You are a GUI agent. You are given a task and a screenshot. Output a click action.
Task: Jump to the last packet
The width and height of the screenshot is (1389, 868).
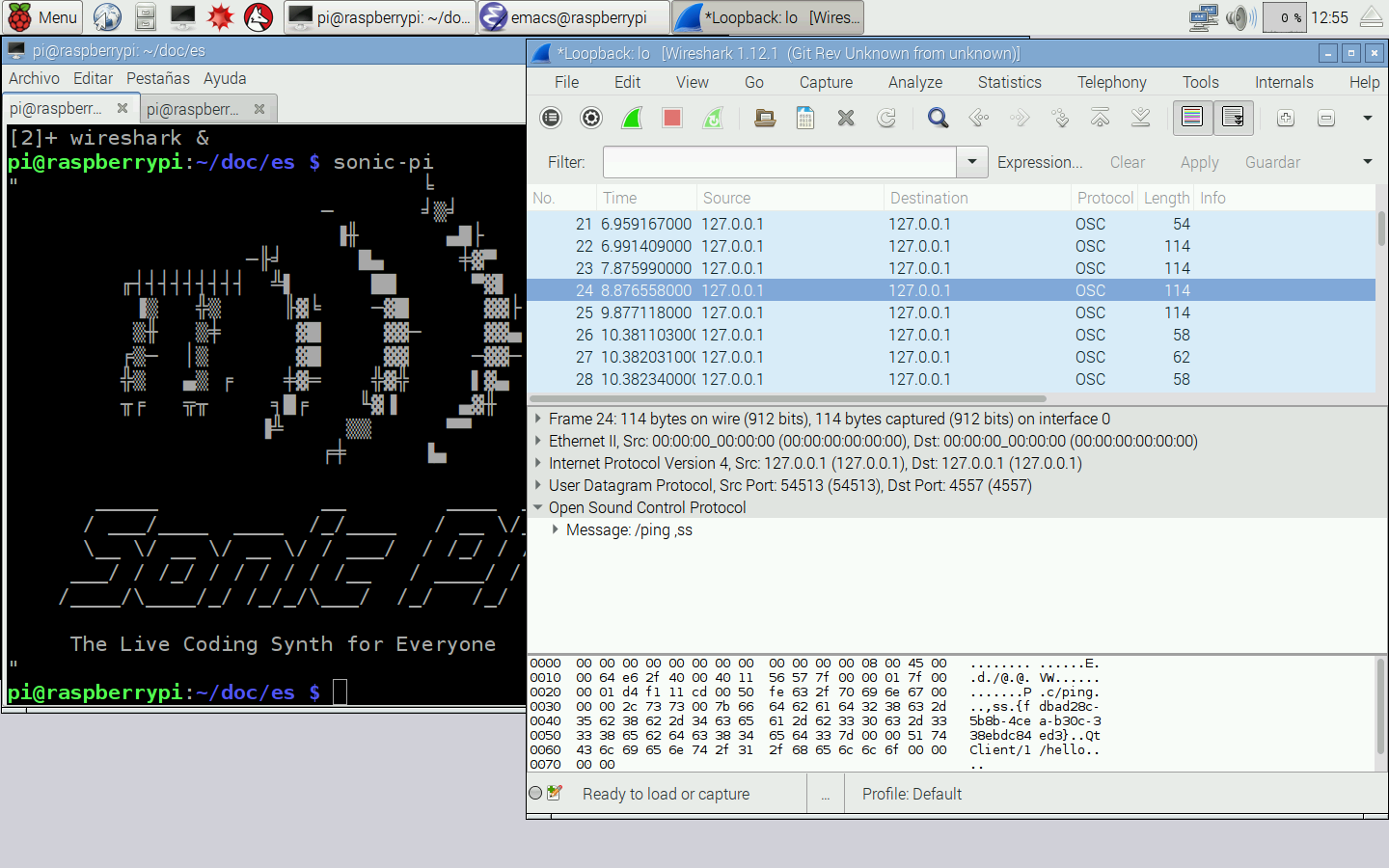coord(1140,118)
